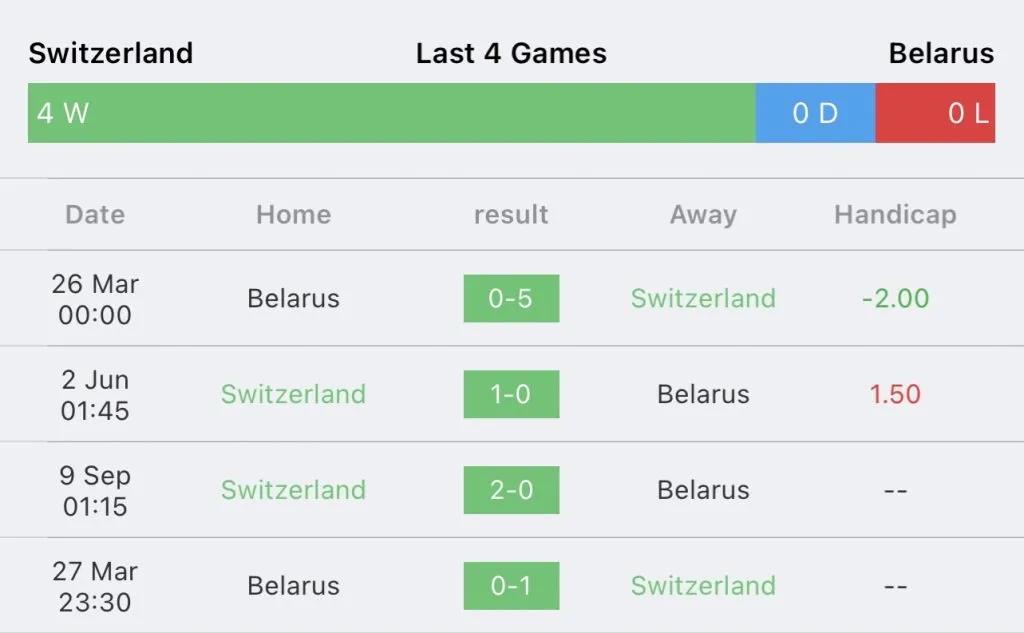
Task: Open the 0-5 result score badge
Action: click(511, 298)
